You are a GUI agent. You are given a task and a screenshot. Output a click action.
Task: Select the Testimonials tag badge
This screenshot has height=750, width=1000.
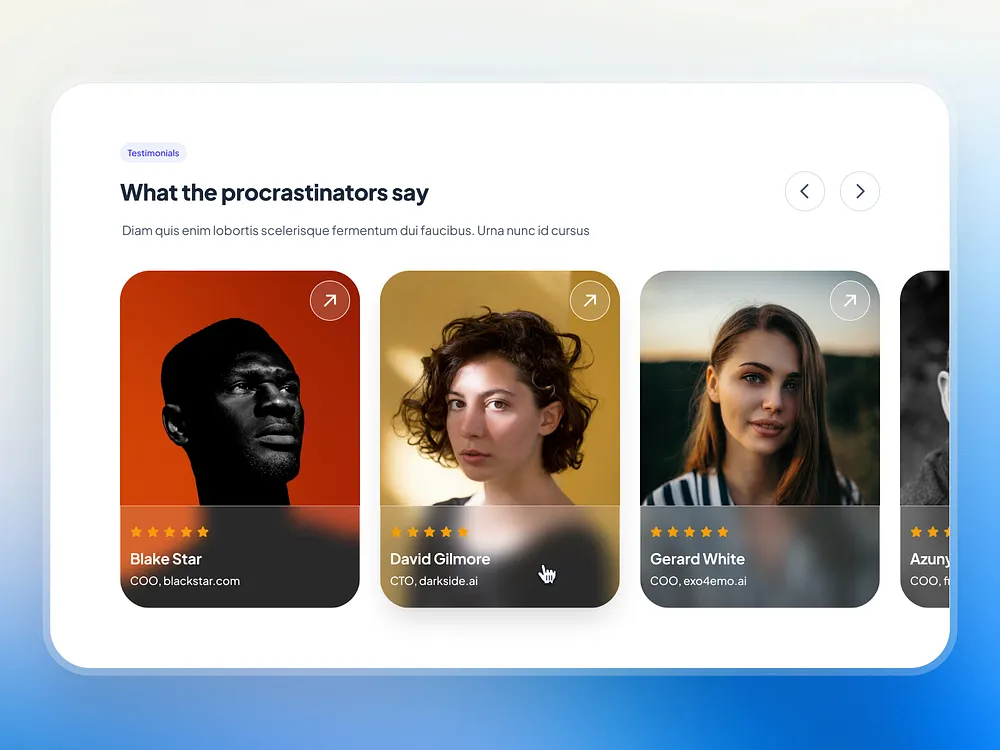pyautogui.click(x=153, y=153)
